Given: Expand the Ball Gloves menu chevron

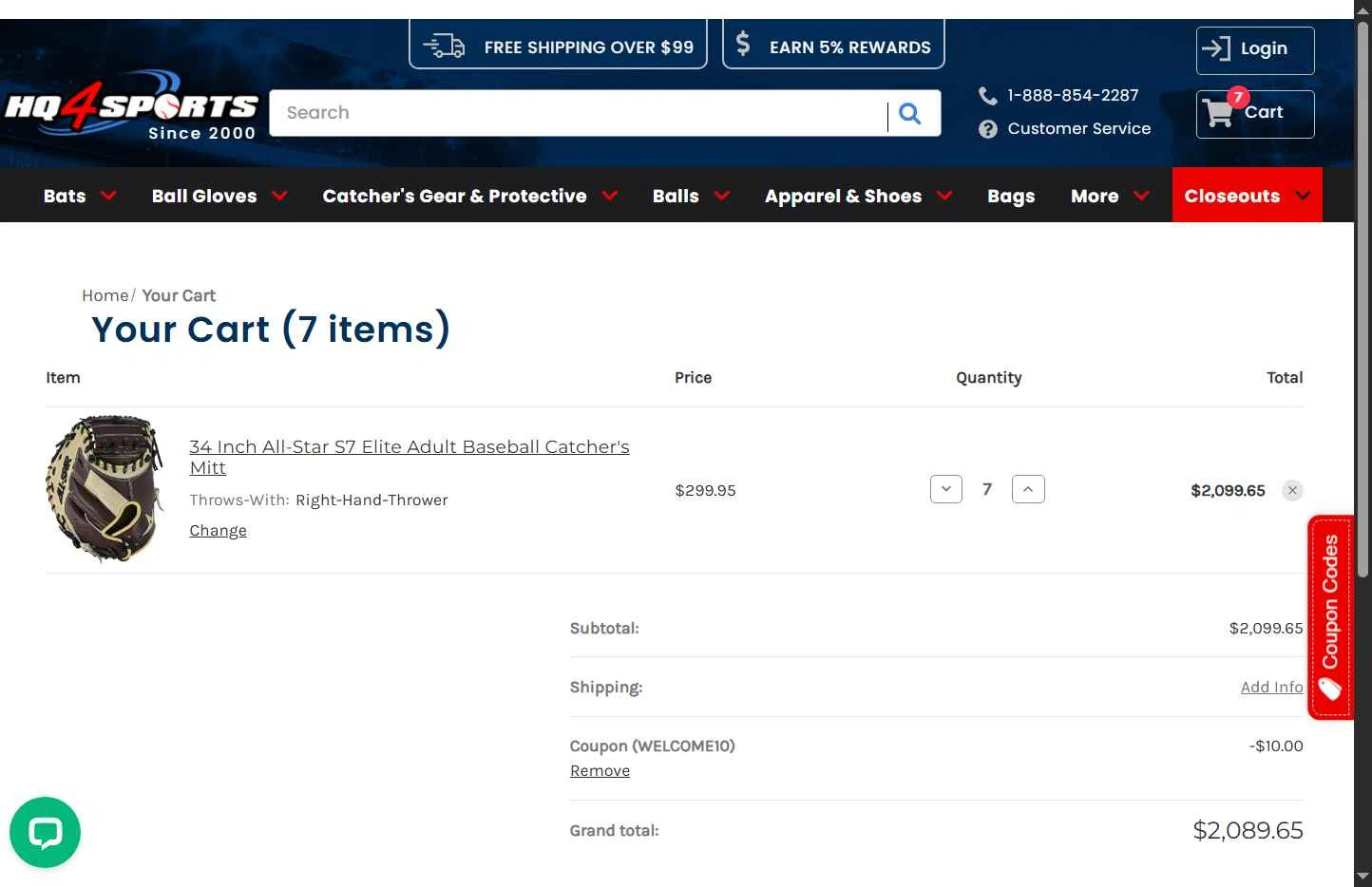Looking at the screenshot, I should click(279, 196).
